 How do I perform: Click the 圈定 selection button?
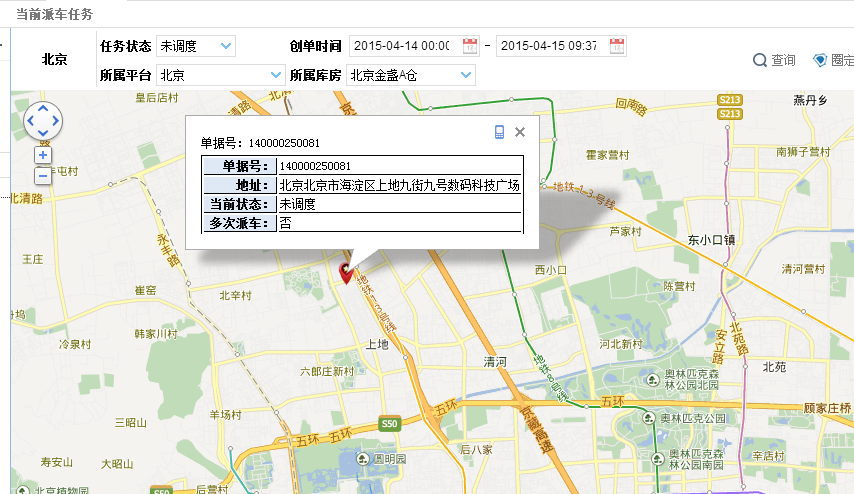coord(832,60)
